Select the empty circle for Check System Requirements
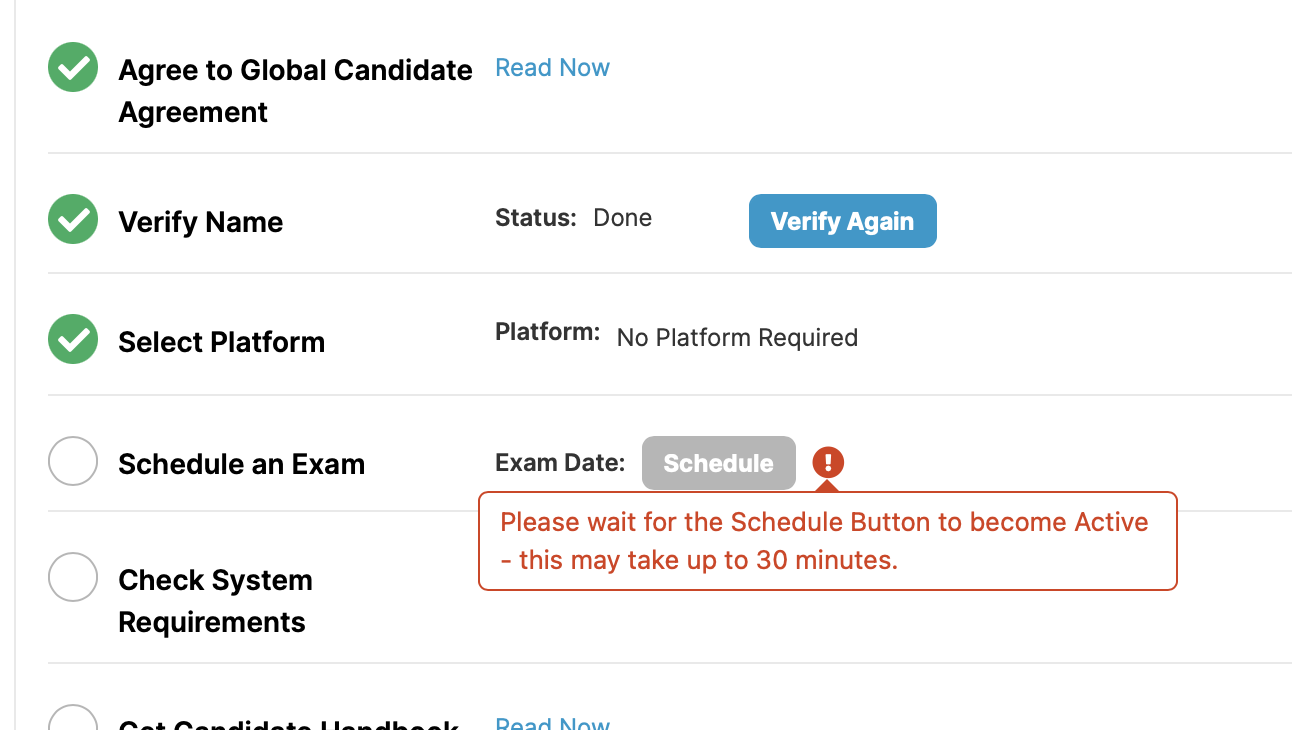The height and width of the screenshot is (730, 1292). (x=73, y=577)
